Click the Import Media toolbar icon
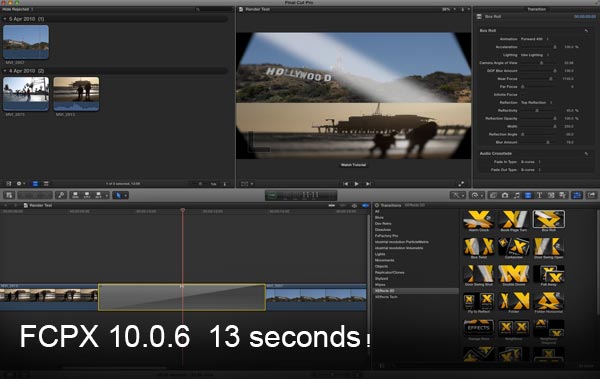This screenshot has height=379, width=600. pos(9,195)
